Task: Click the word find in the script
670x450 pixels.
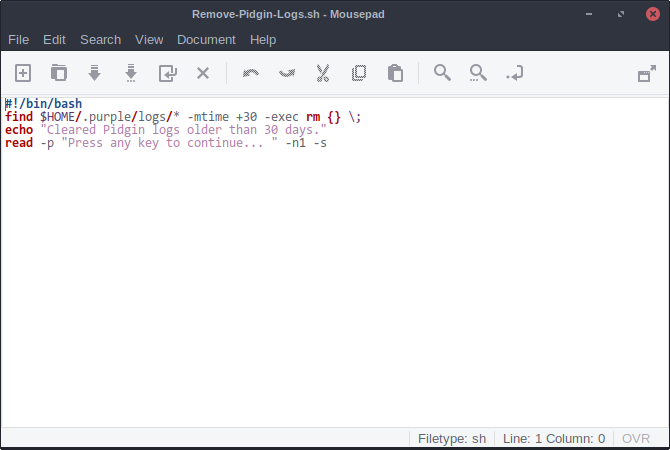Action: (x=19, y=117)
